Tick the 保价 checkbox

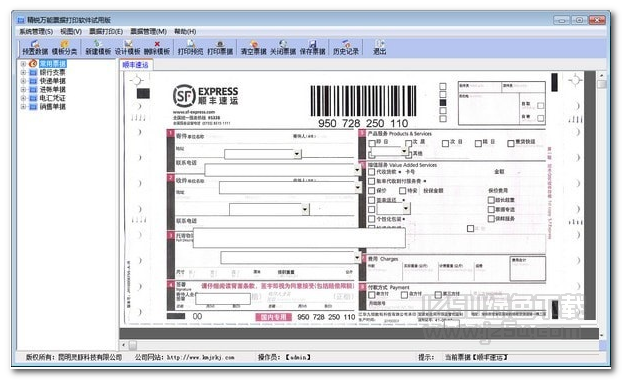[372, 191]
